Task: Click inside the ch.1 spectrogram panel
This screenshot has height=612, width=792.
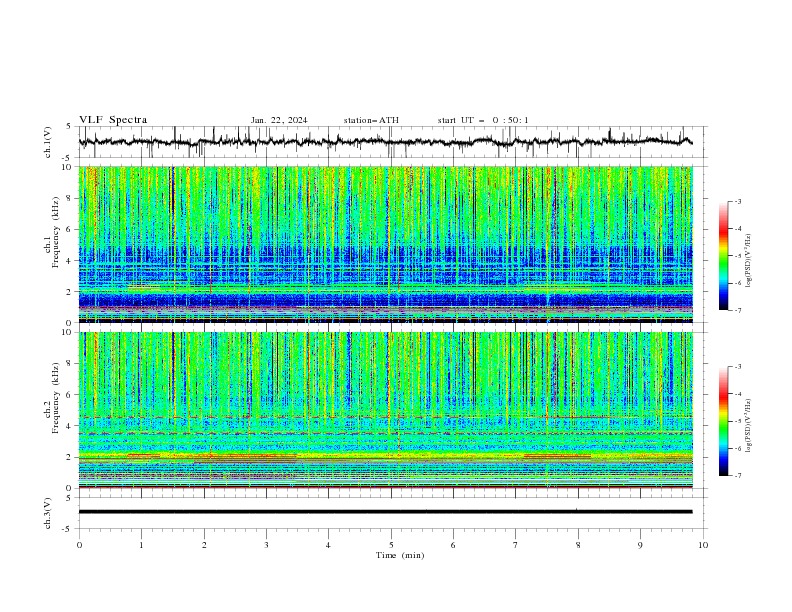Action: (386, 244)
